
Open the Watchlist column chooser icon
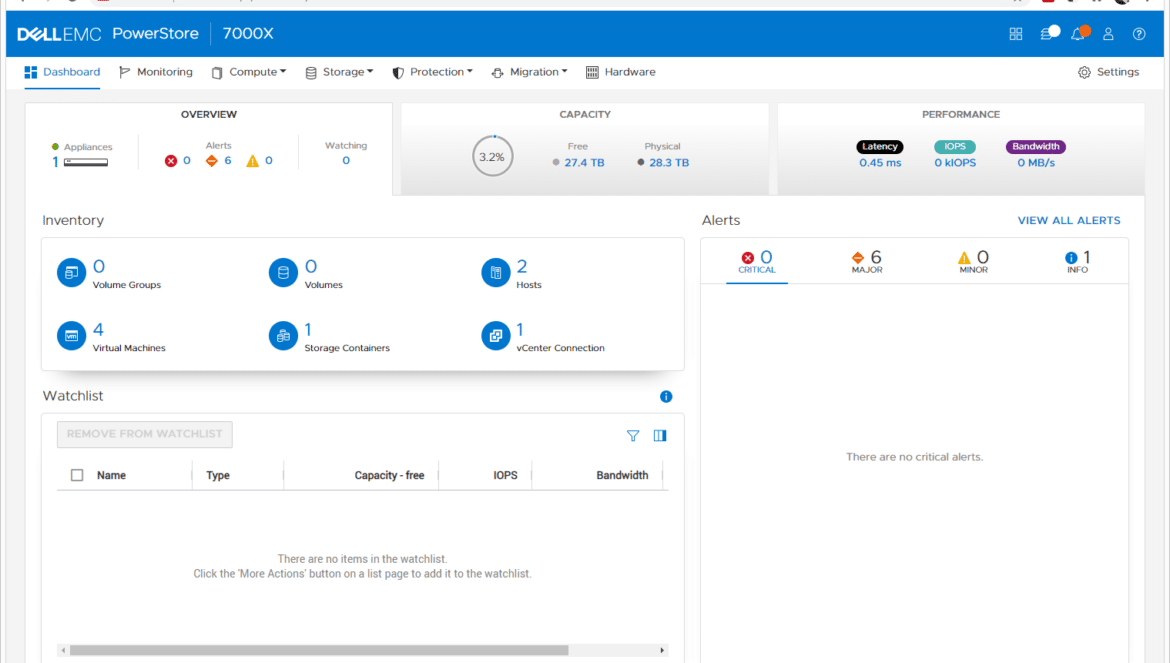(x=660, y=436)
